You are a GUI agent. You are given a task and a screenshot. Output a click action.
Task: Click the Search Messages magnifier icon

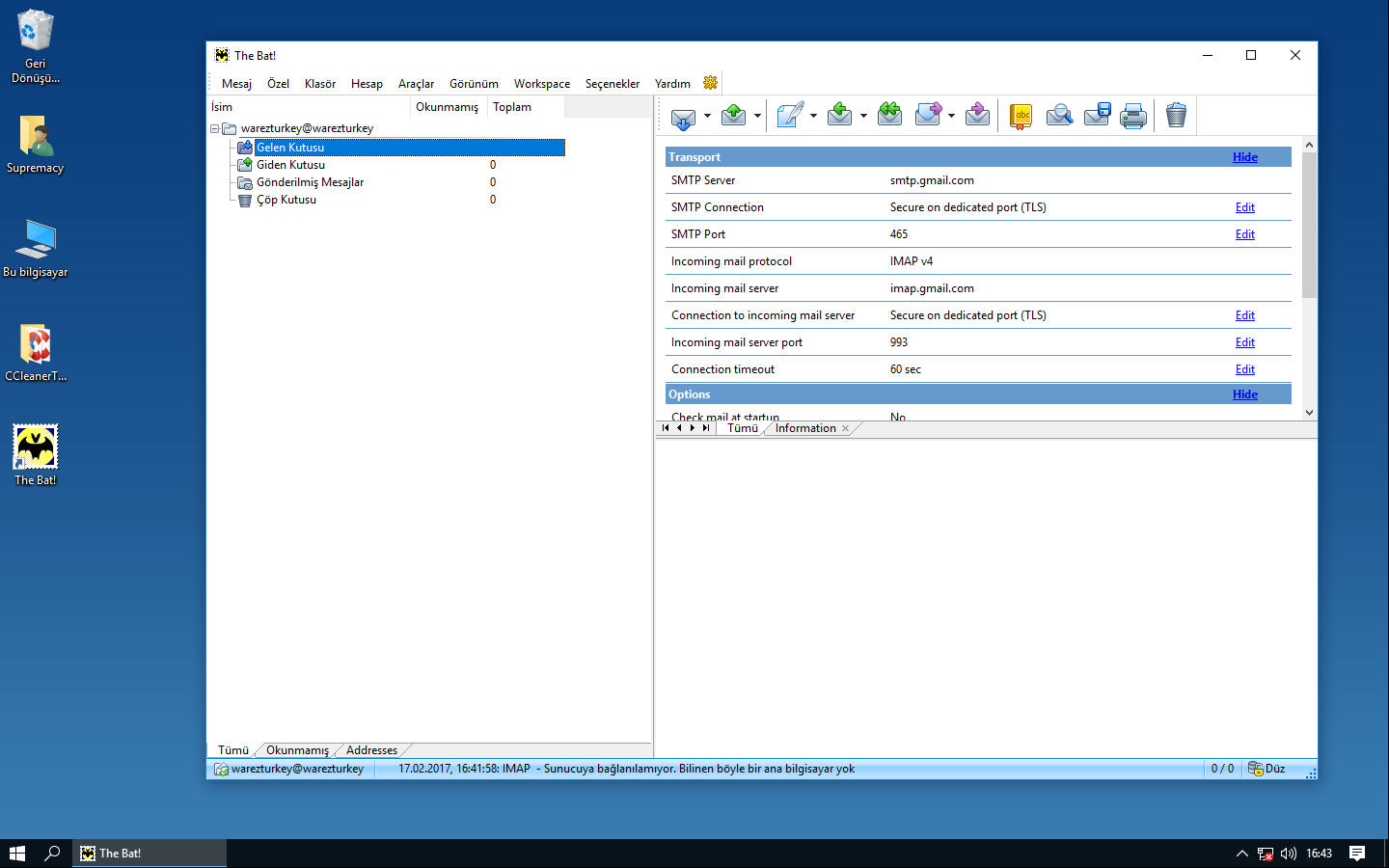click(x=1059, y=116)
